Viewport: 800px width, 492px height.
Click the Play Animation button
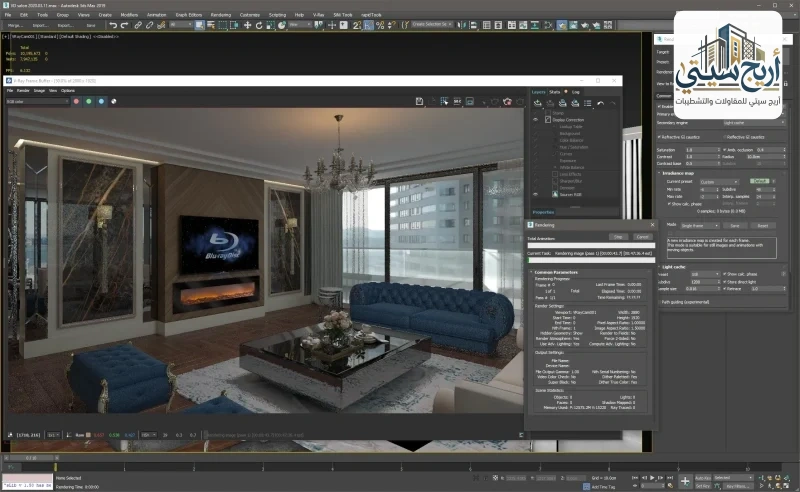click(652, 478)
